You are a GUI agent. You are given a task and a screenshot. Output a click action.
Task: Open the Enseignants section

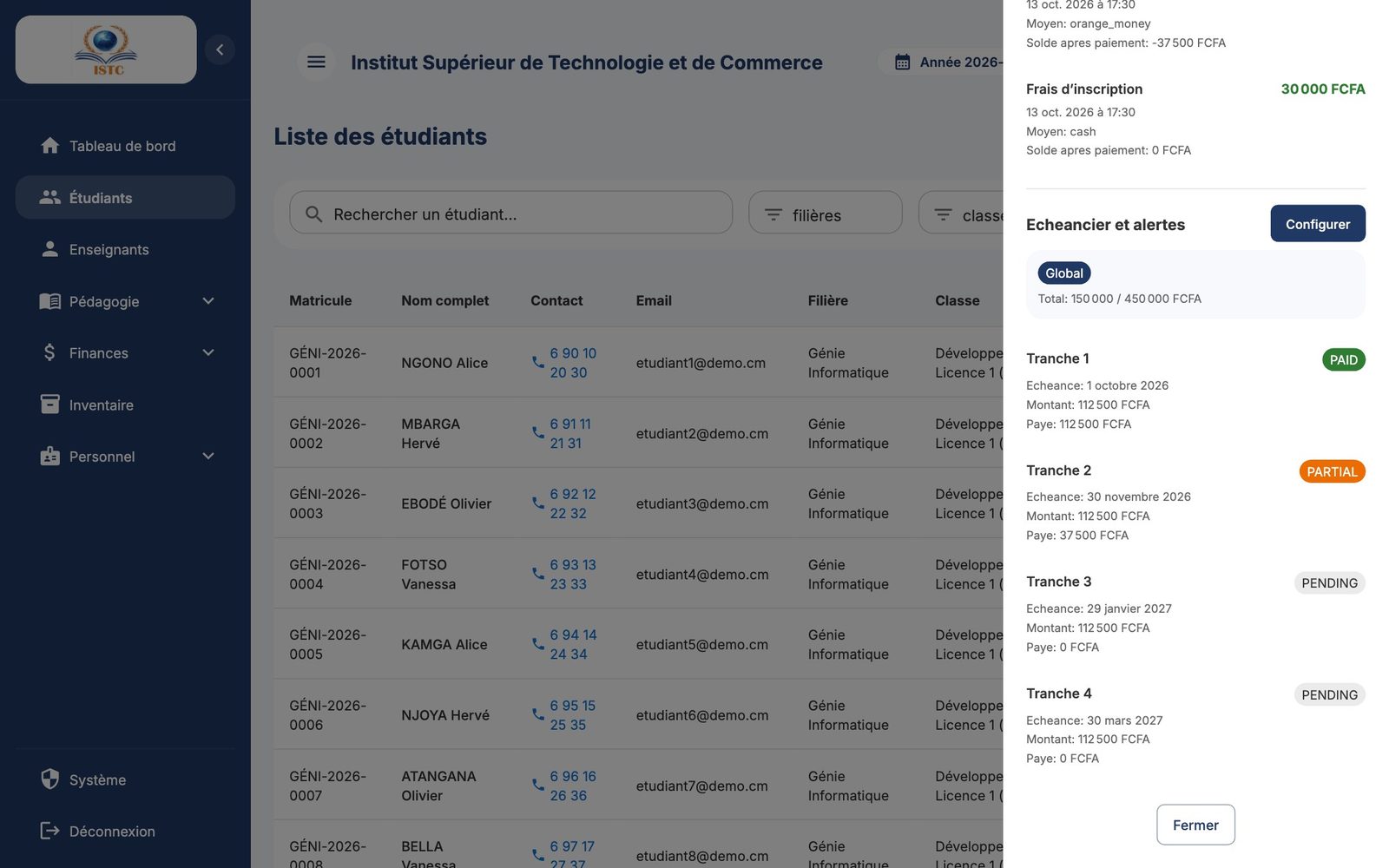[125, 249]
